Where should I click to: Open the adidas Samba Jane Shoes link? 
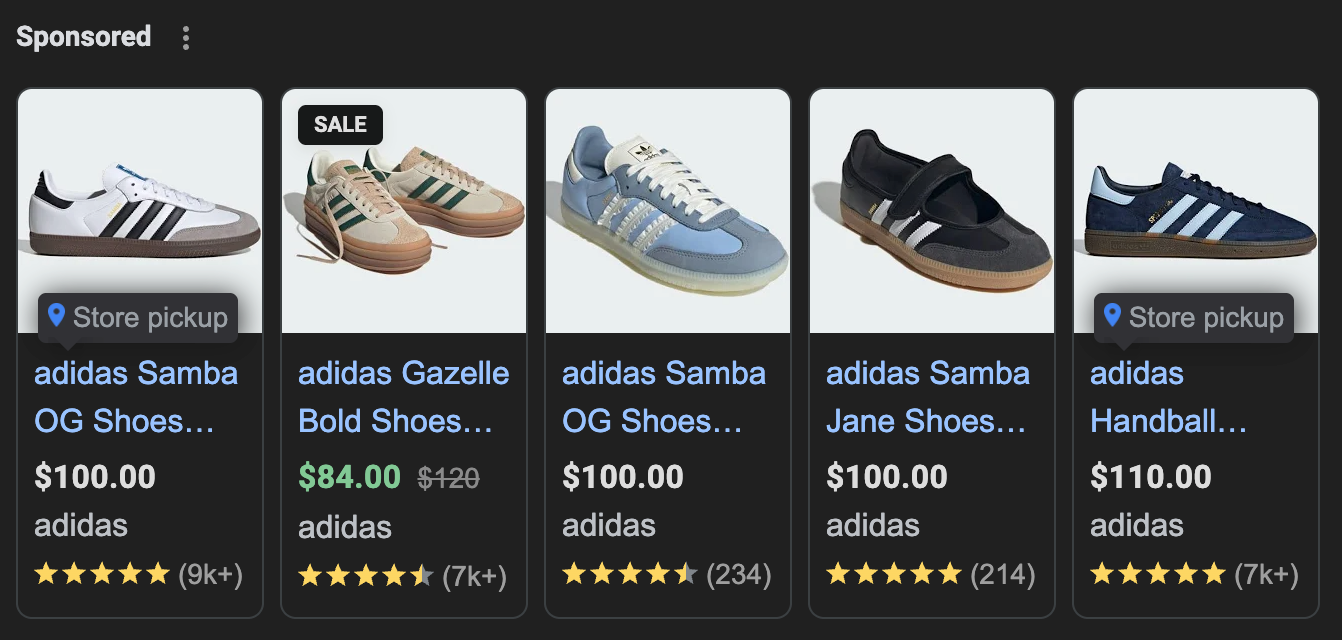(x=927, y=397)
